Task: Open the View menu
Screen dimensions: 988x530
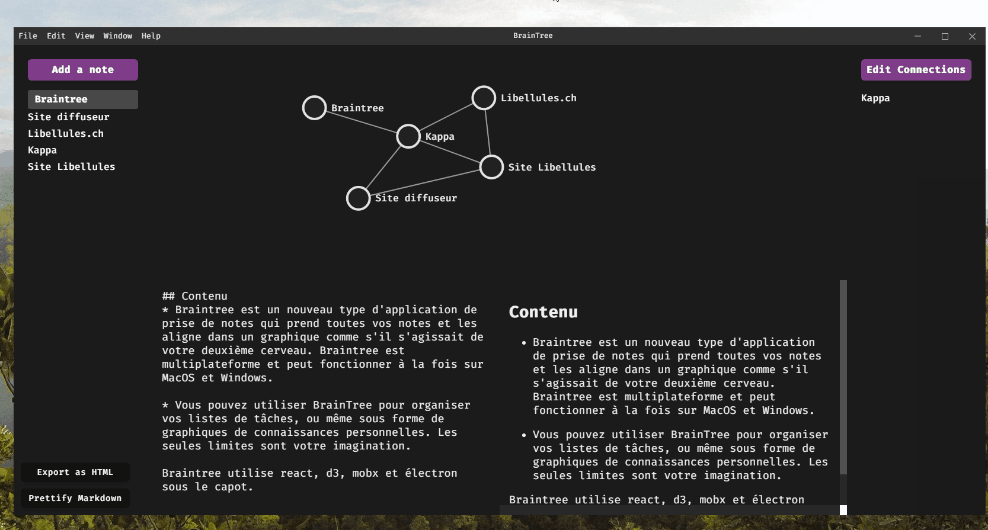Action: tap(84, 36)
